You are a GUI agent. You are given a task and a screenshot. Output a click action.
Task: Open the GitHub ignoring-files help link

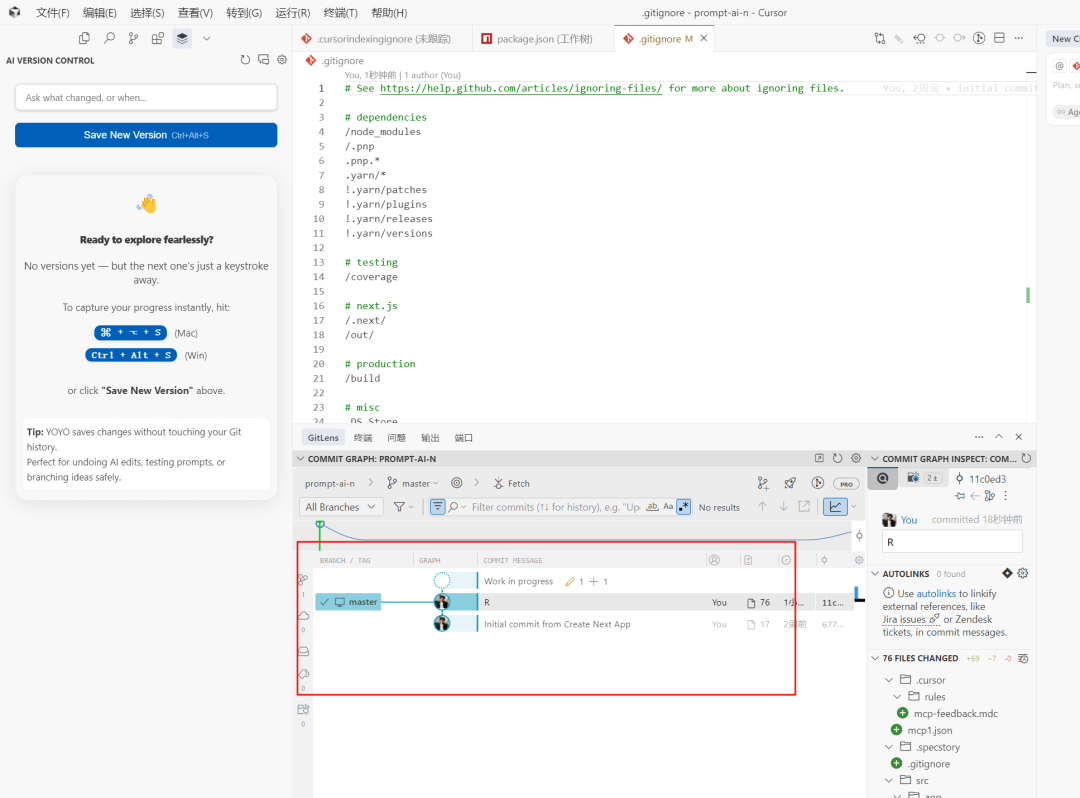[x=520, y=88]
